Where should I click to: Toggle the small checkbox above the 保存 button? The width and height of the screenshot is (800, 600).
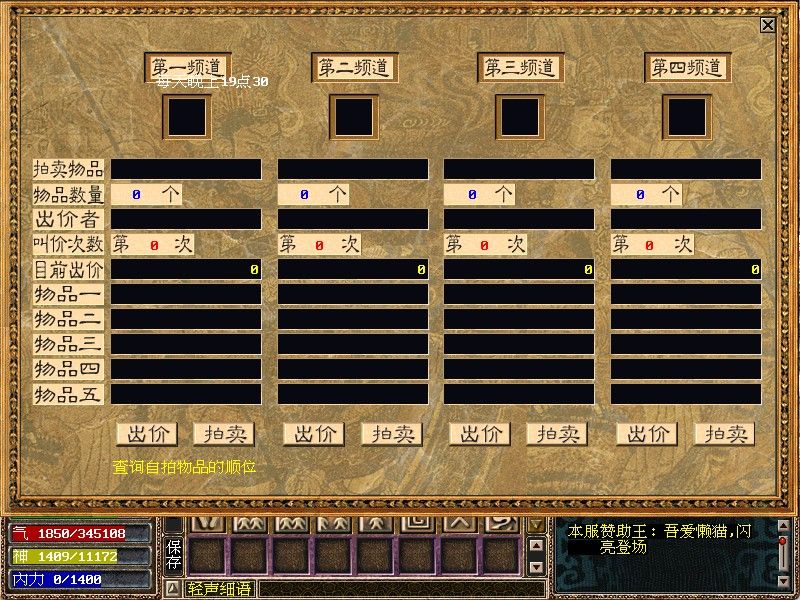pyautogui.click(x=173, y=524)
